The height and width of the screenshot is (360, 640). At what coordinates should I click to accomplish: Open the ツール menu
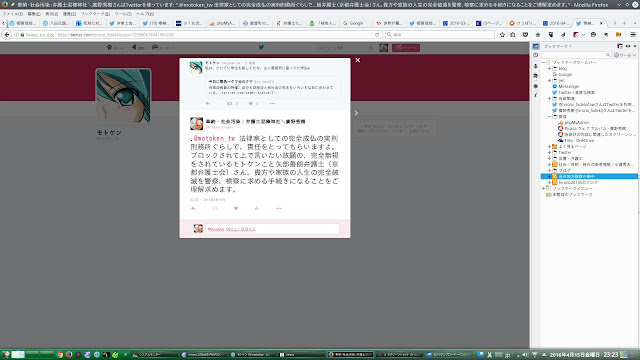(x=123, y=14)
